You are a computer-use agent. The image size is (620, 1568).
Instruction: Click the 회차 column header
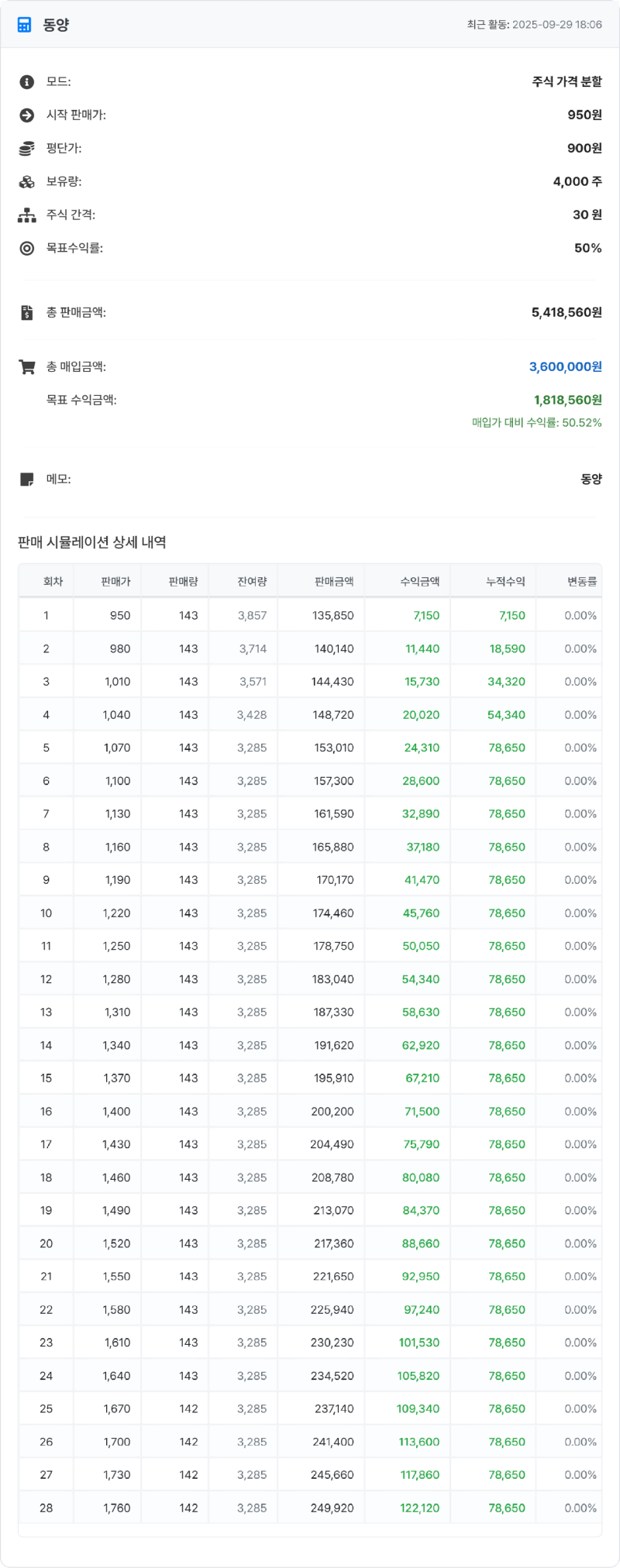click(x=46, y=580)
